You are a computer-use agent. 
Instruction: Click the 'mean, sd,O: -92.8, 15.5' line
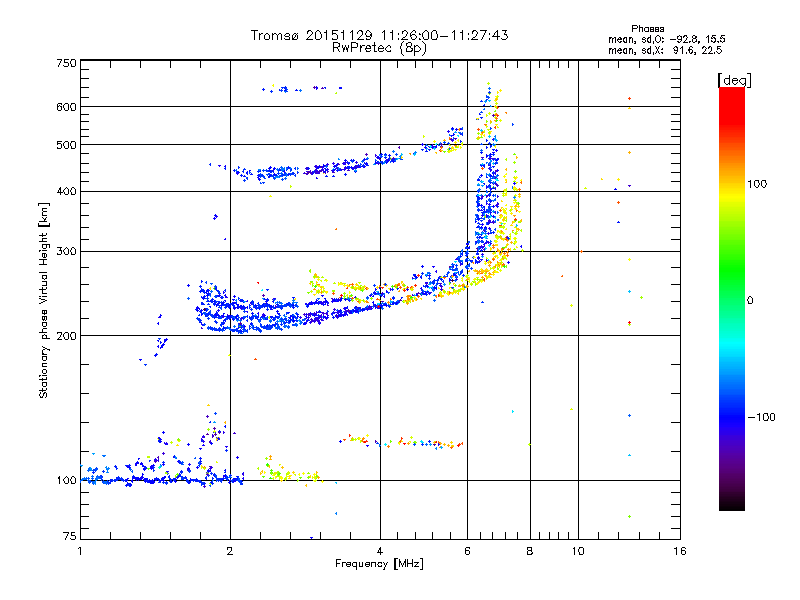coord(666,39)
